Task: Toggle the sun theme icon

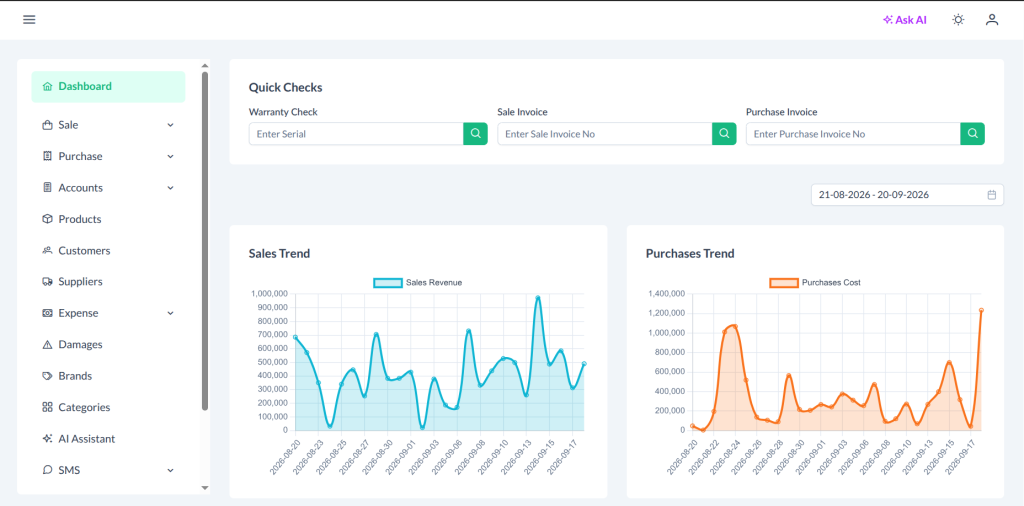Action: click(x=958, y=20)
